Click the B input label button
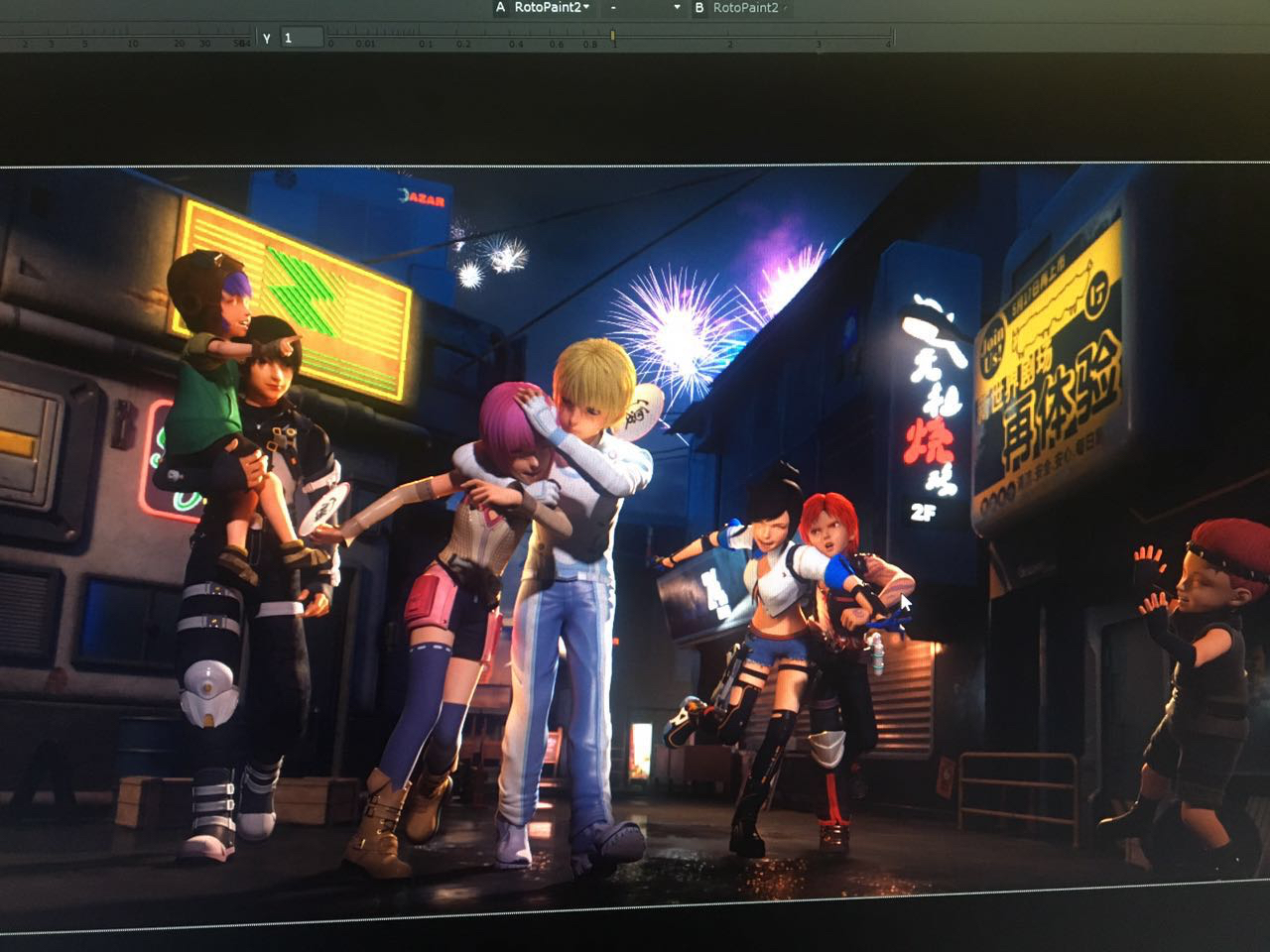The image size is (1270, 952). pos(698,8)
